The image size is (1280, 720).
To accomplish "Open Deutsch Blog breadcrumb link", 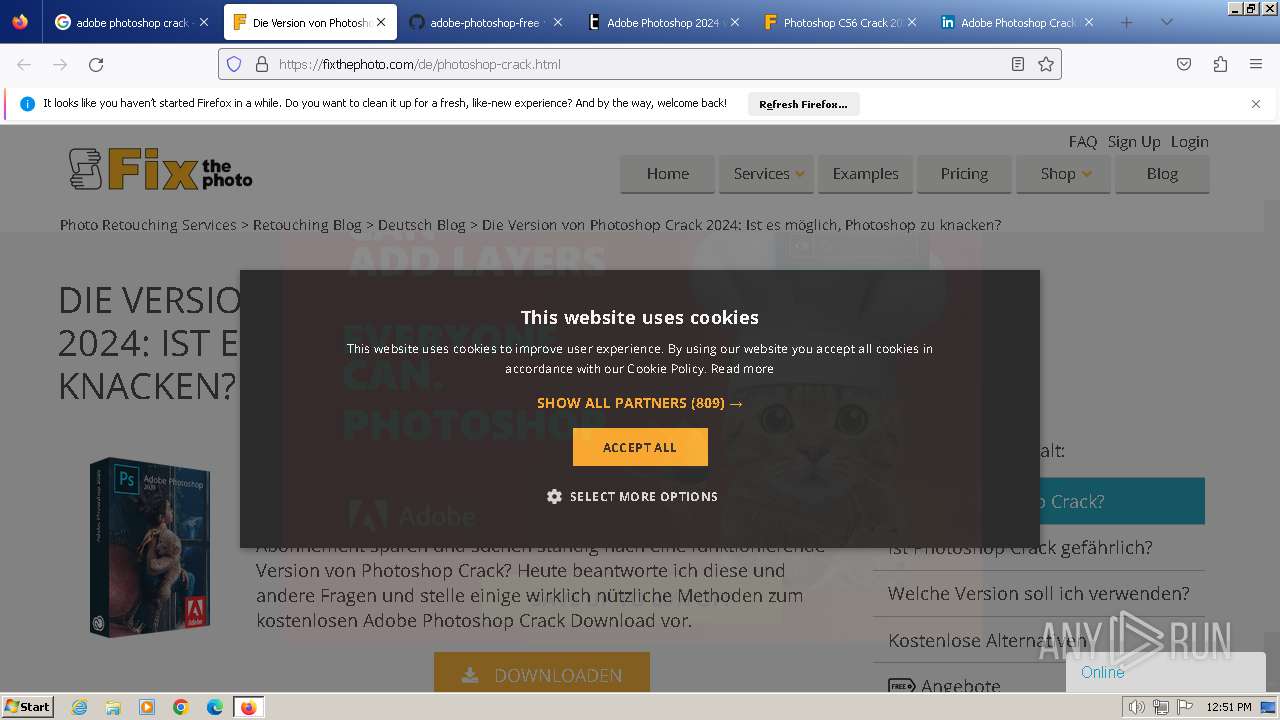I will 422,225.
